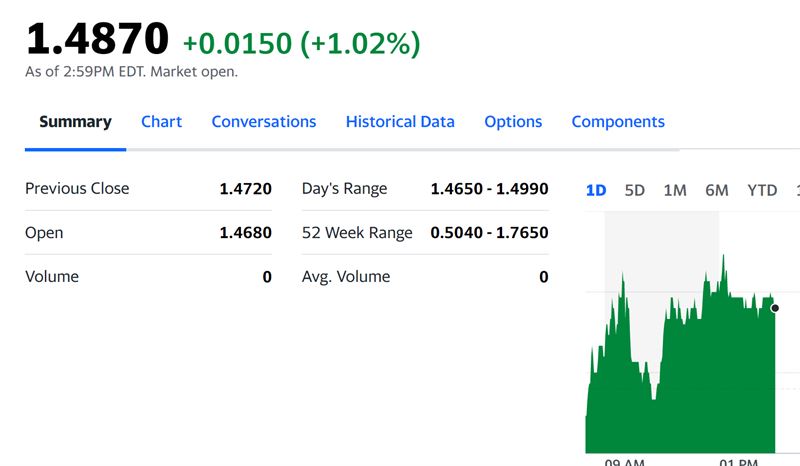View the Components tab
800x466 pixels.
pos(618,121)
